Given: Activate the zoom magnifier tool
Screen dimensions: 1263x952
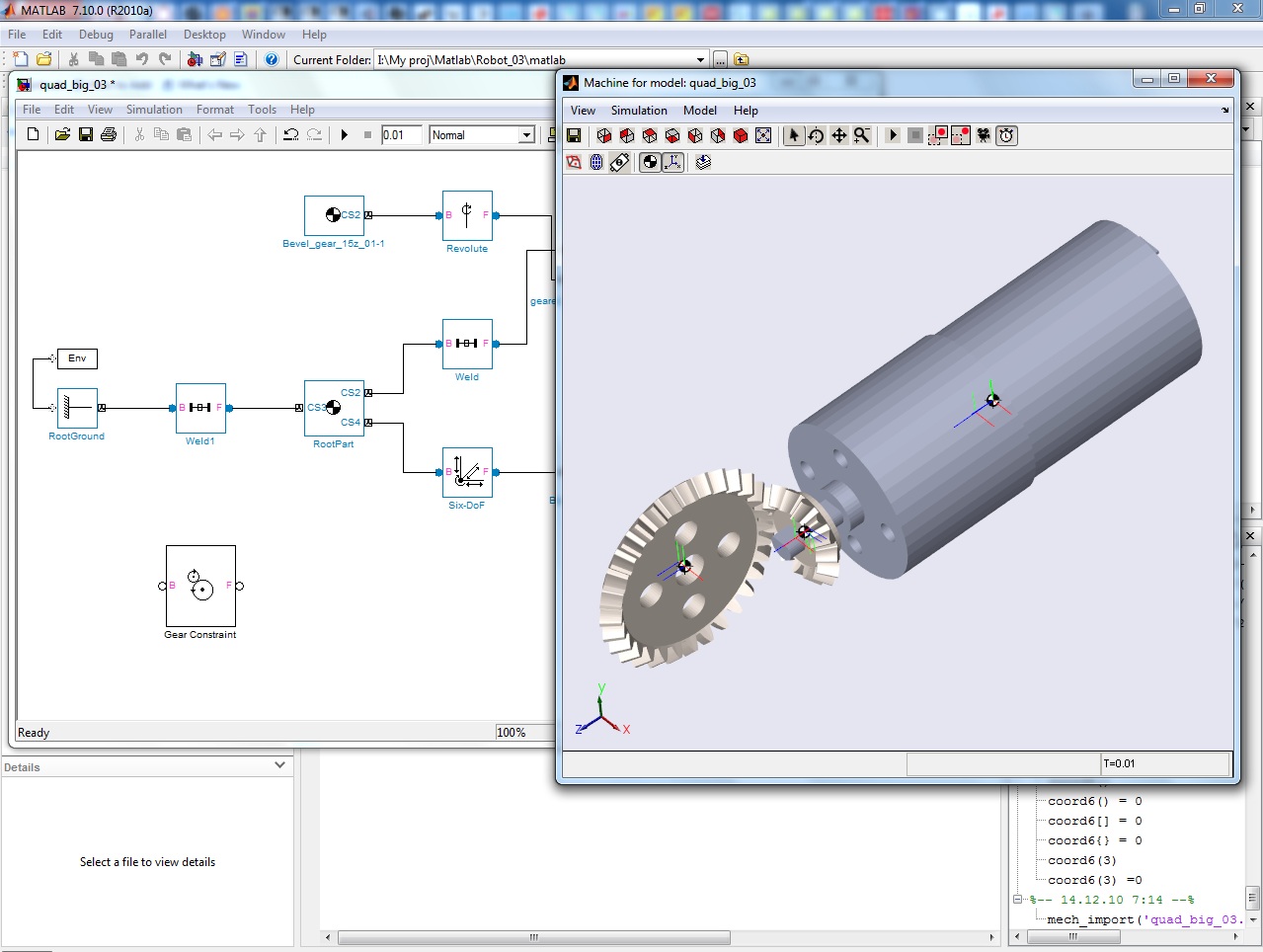Looking at the screenshot, I should [862, 135].
